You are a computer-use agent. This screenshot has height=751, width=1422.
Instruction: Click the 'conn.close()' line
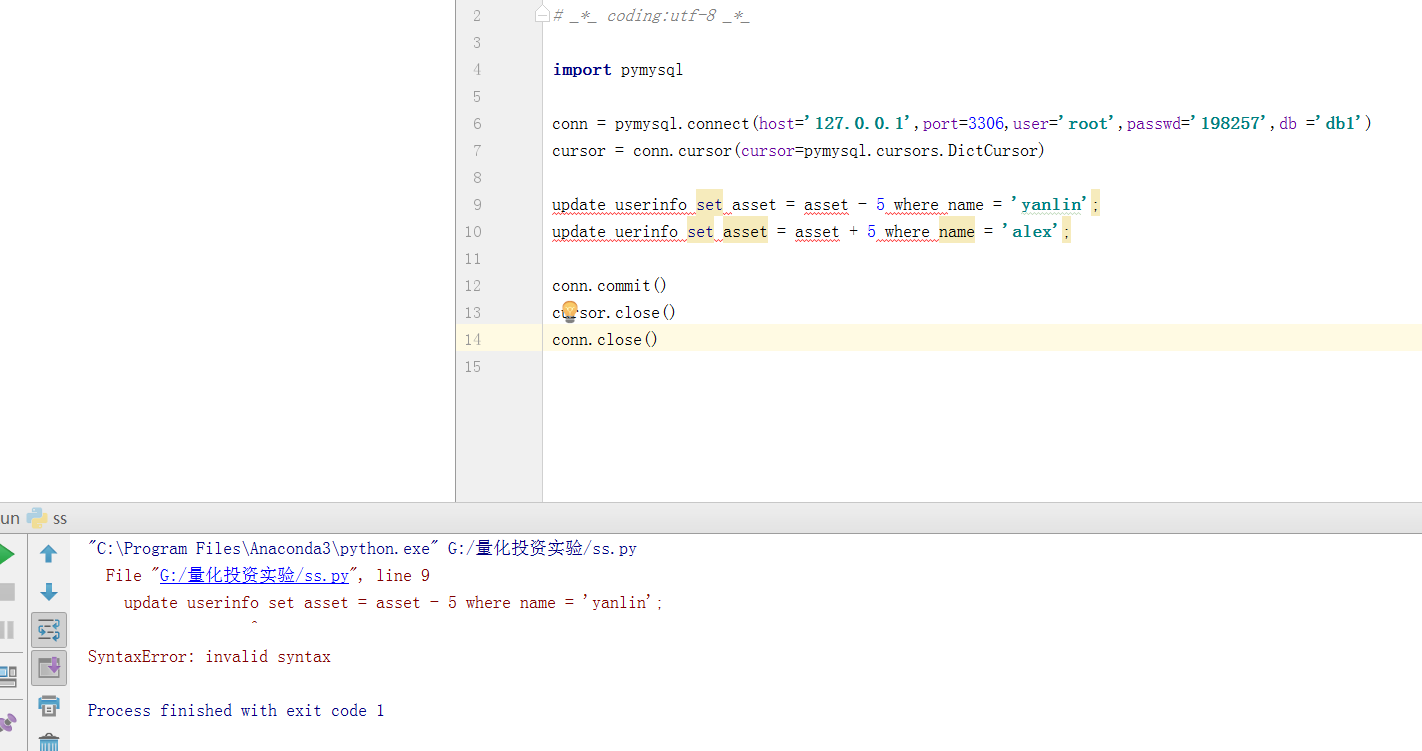pos(605,340)
